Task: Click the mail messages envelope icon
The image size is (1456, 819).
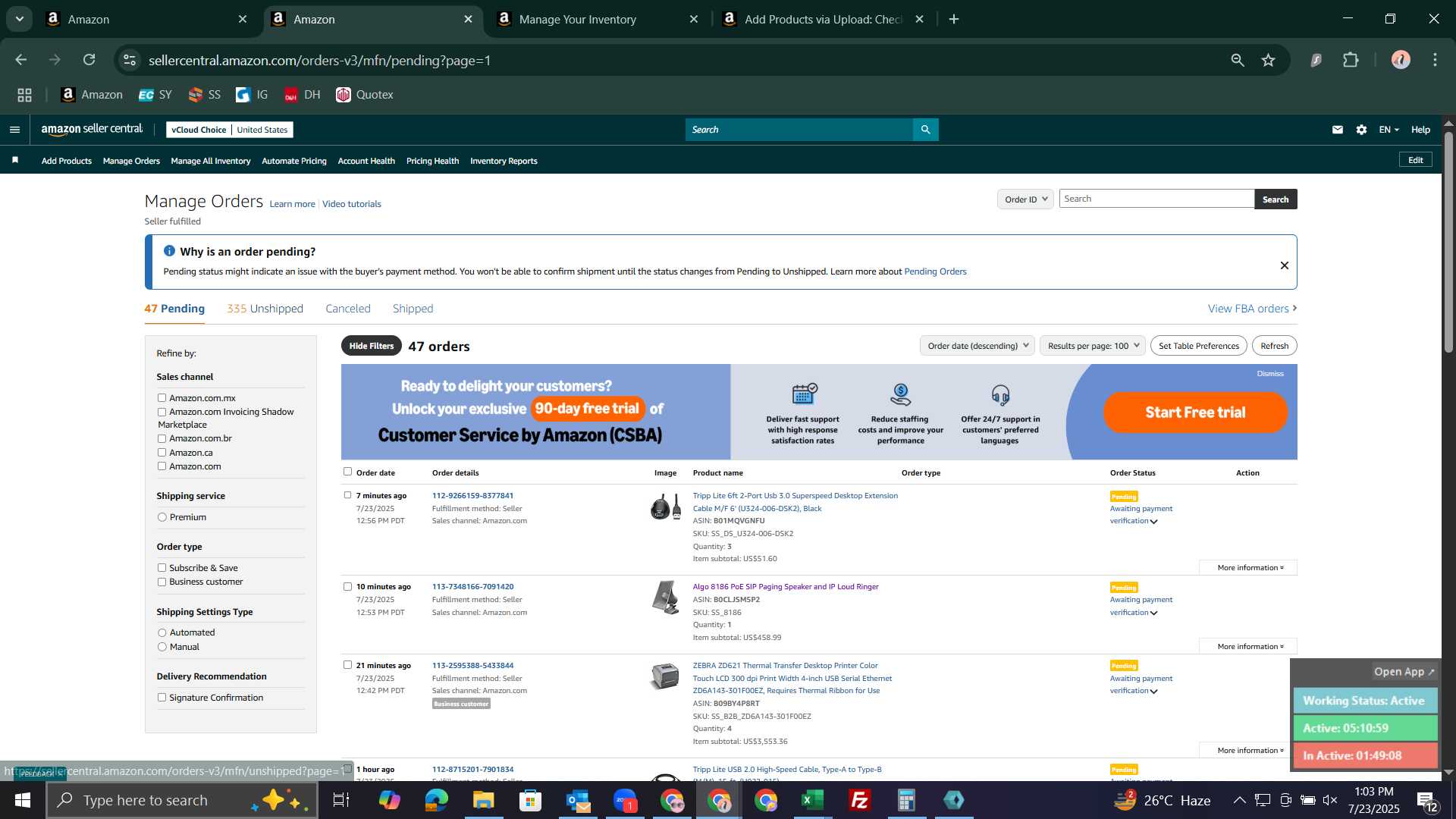Action: (1338, 130)
